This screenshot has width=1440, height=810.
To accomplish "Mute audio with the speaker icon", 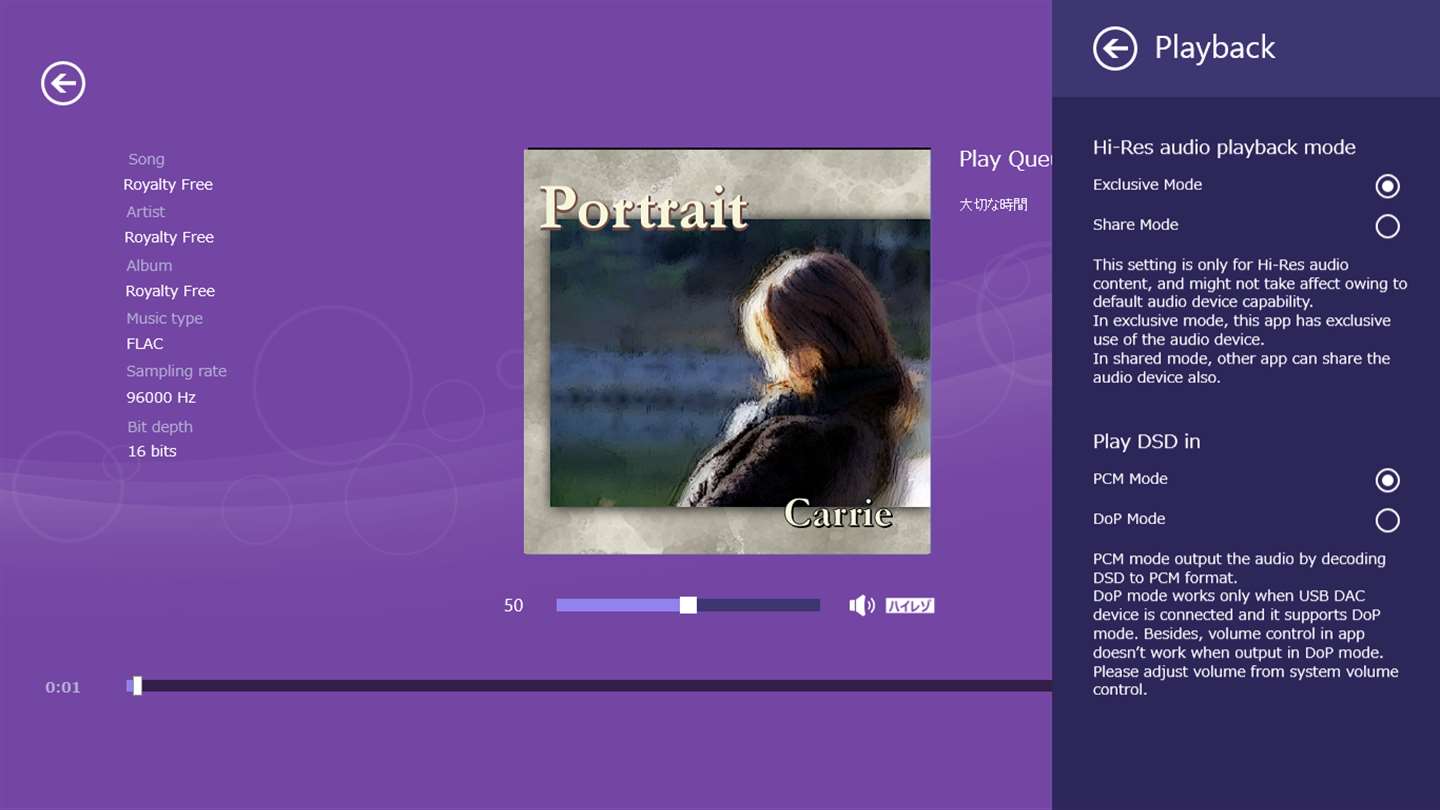I will (x=861, y=605).
